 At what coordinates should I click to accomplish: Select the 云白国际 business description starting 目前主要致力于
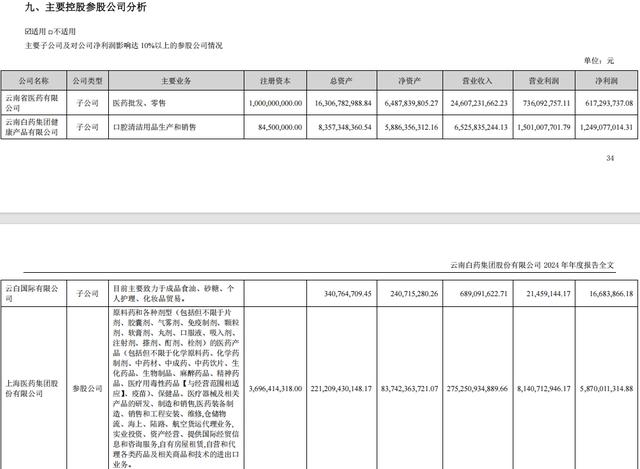173,293
